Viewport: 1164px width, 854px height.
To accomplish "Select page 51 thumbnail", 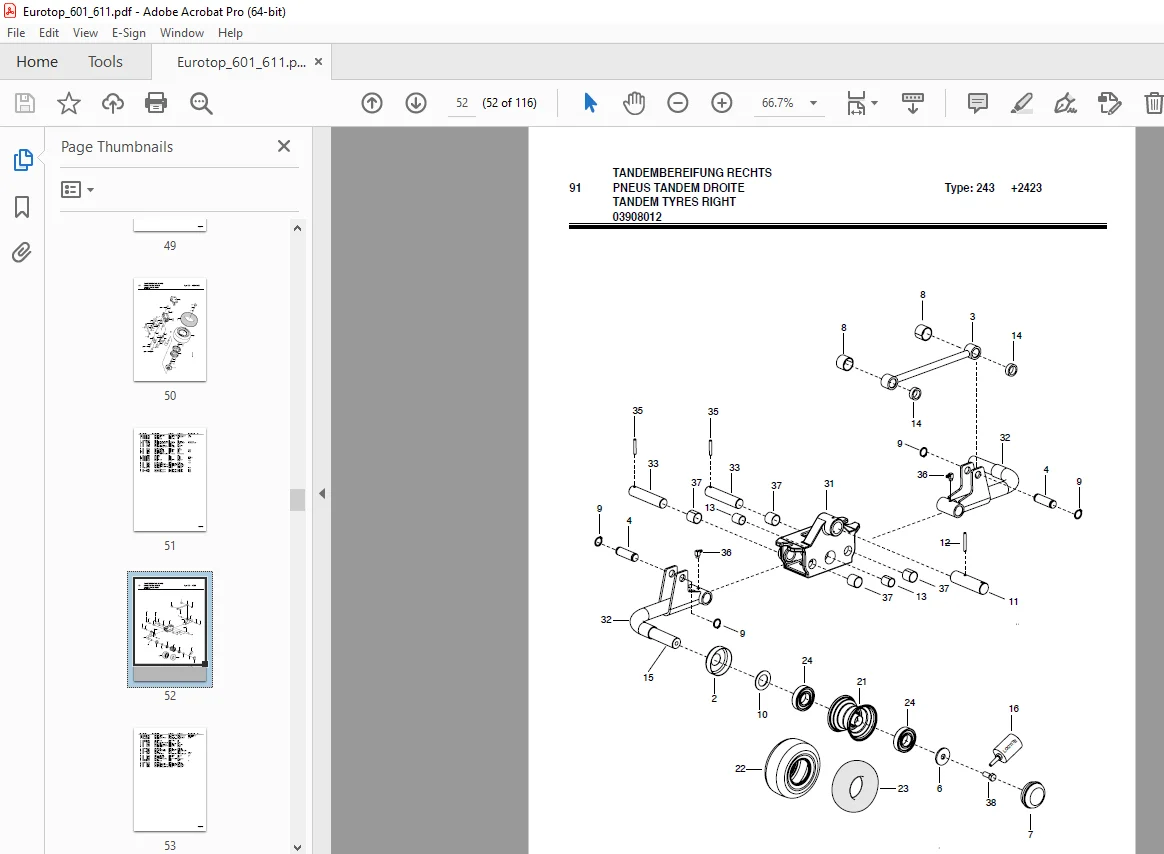I will pos(170,480).
